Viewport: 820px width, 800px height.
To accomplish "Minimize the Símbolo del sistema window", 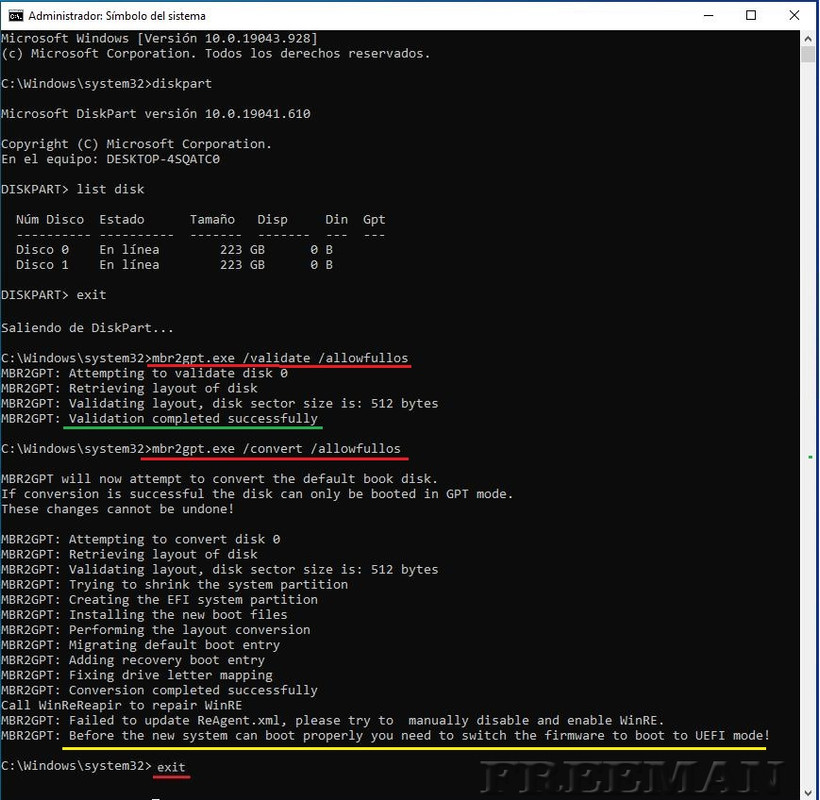I will 709,16.
